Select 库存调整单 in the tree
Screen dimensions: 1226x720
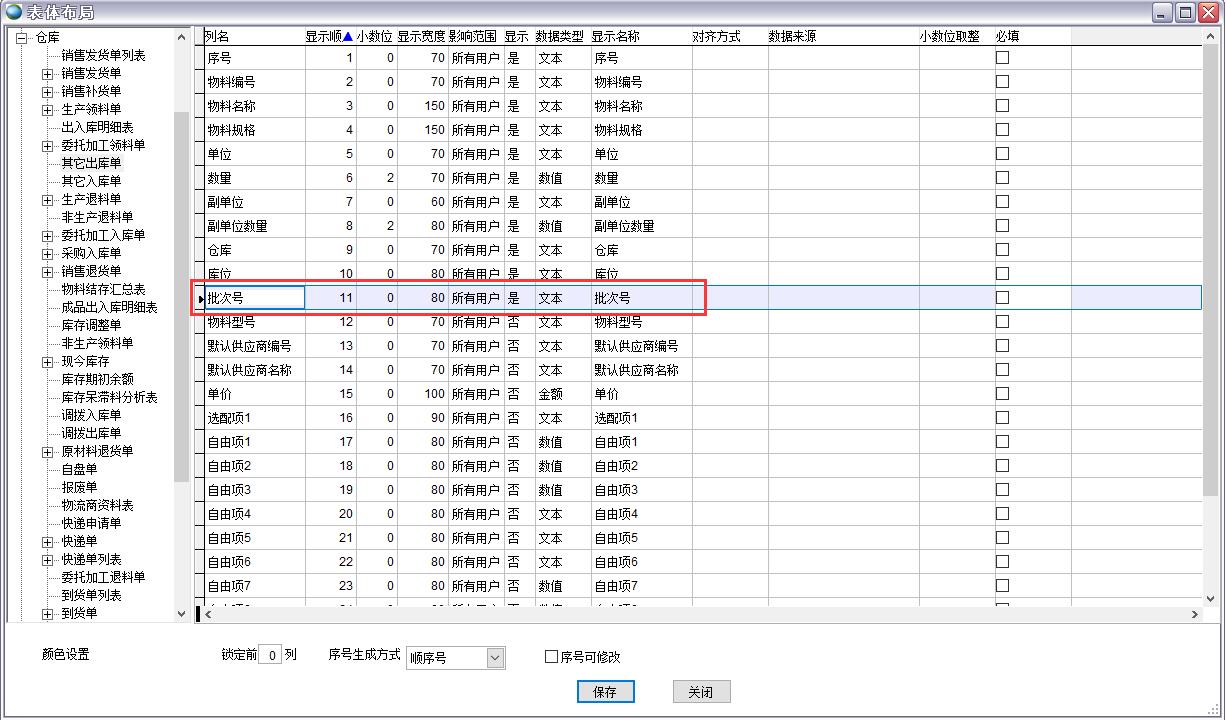tap(91, 326)
